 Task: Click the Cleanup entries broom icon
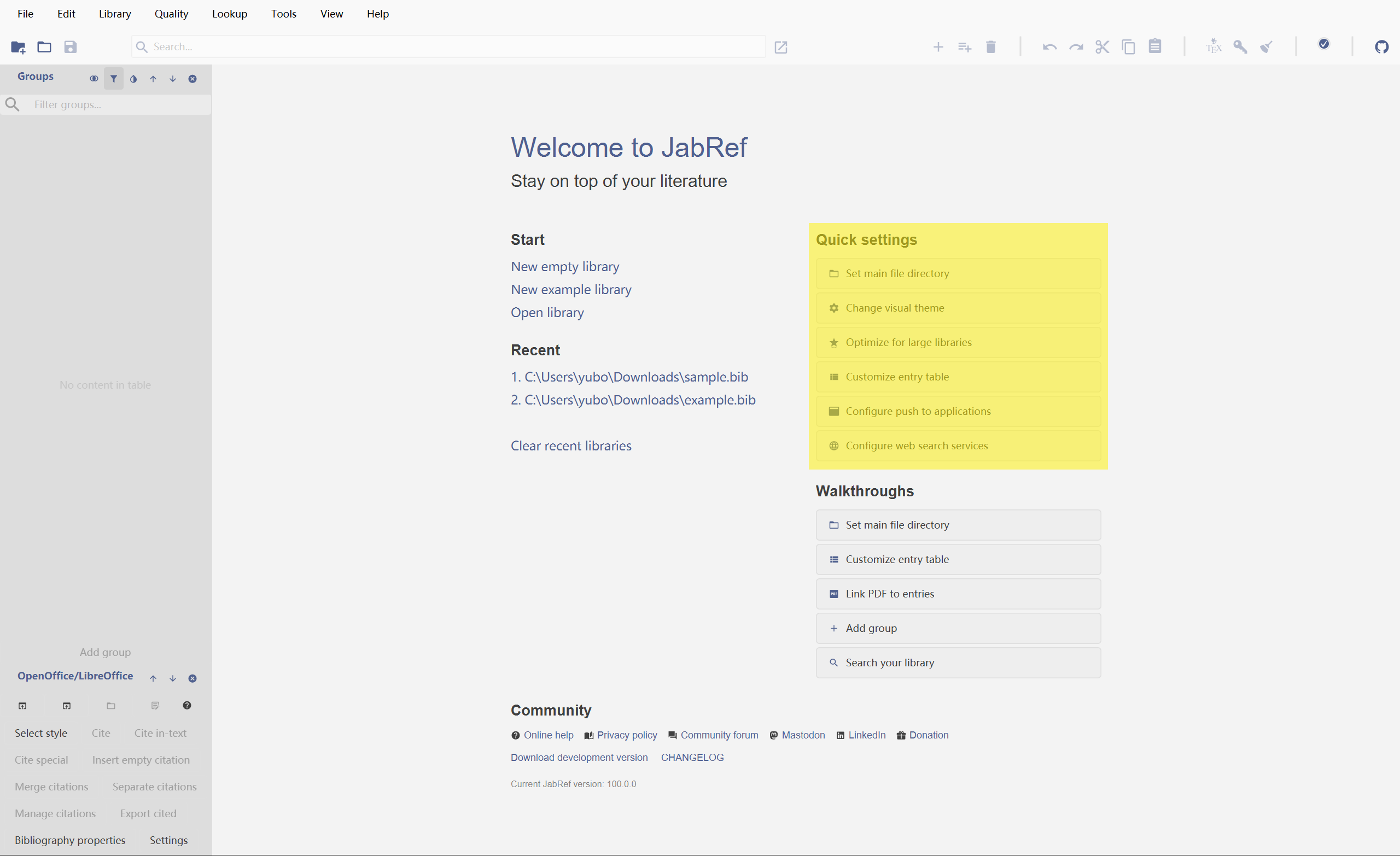click(1267, 47)
